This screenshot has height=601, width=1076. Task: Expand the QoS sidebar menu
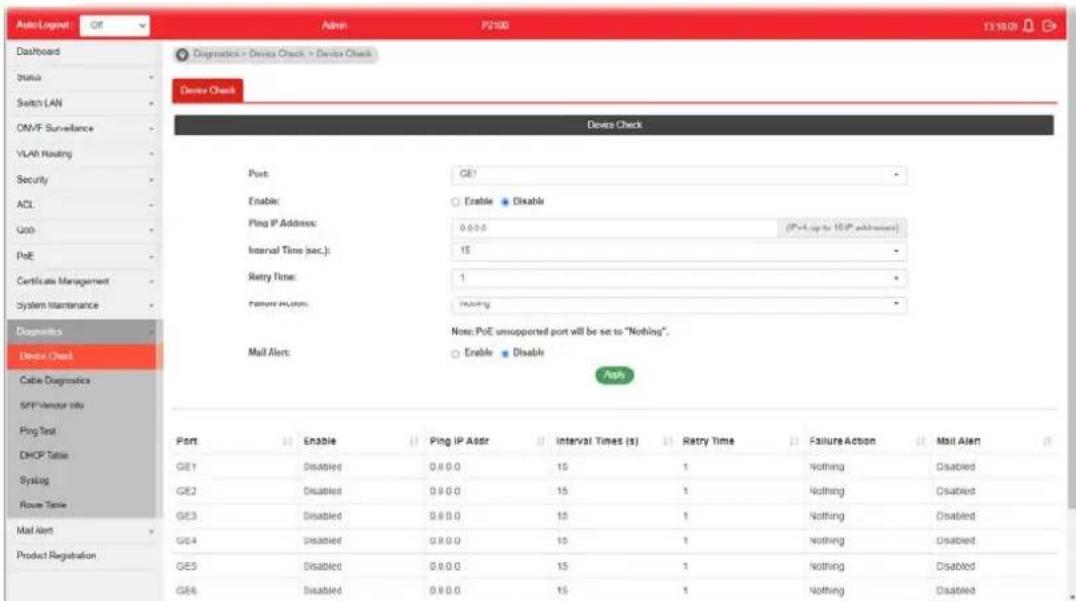[84, 231]
